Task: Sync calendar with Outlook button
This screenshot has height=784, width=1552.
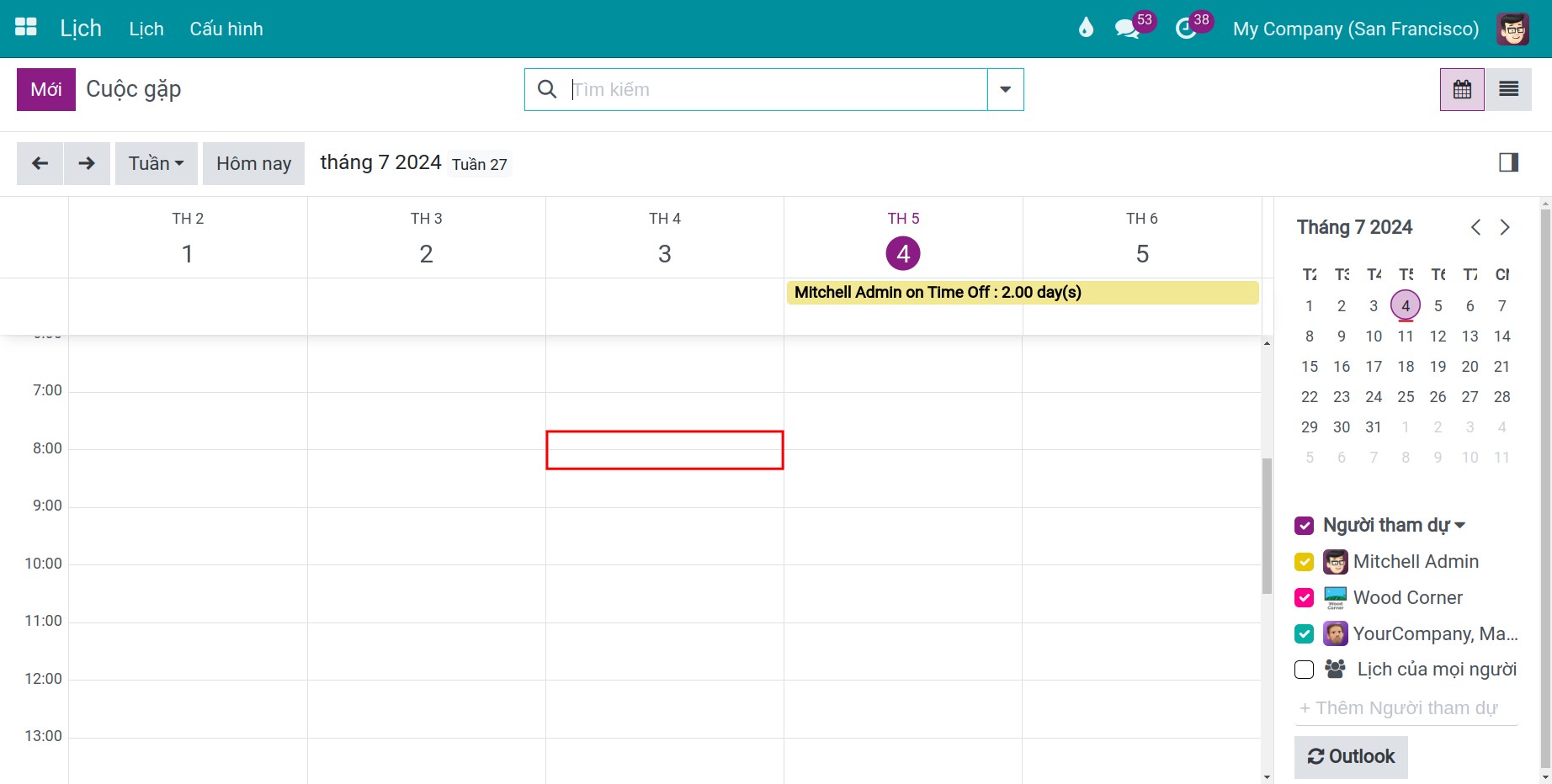Action: pos(1351,756)
